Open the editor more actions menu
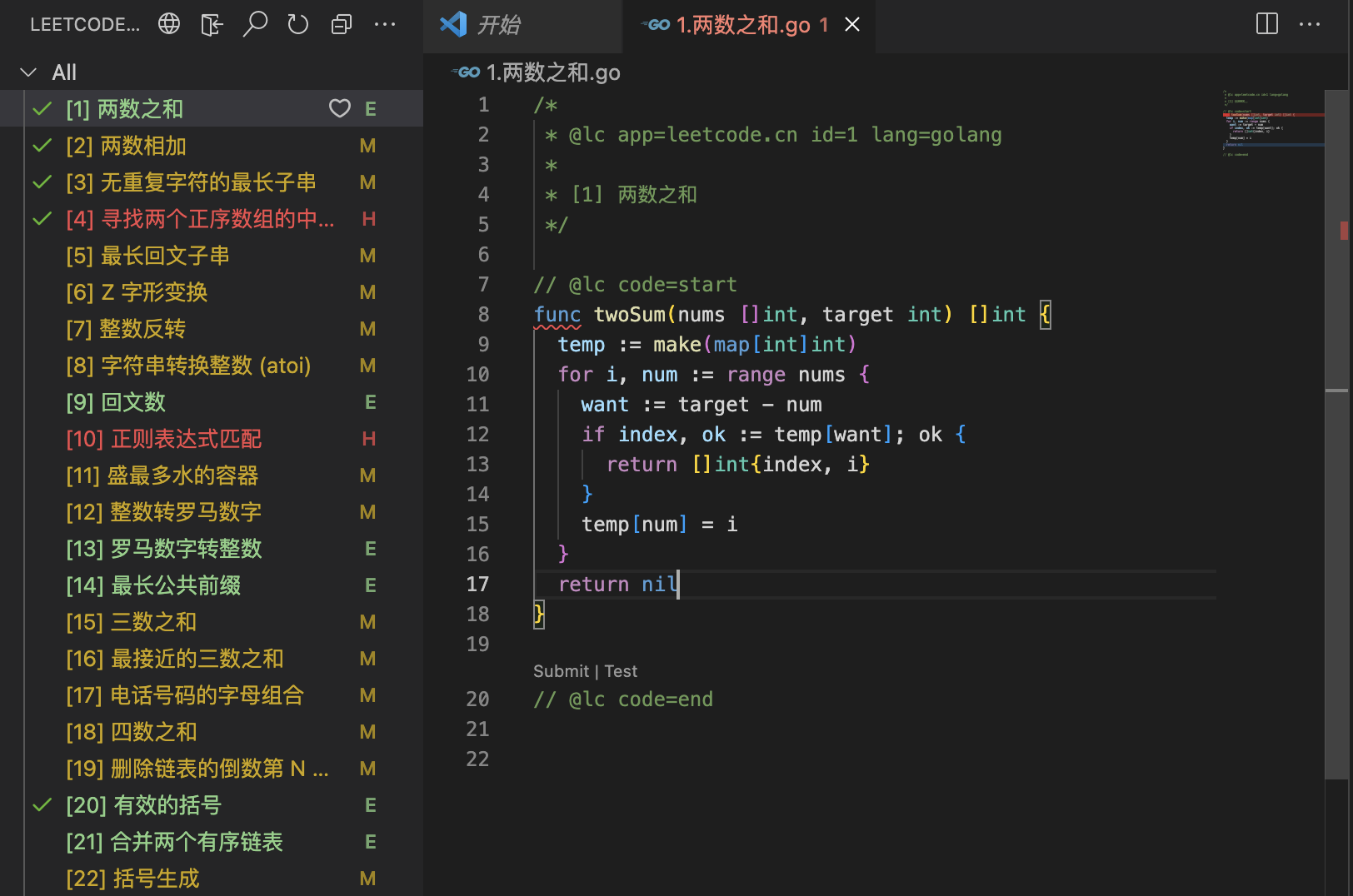 tap(1310, 24)
